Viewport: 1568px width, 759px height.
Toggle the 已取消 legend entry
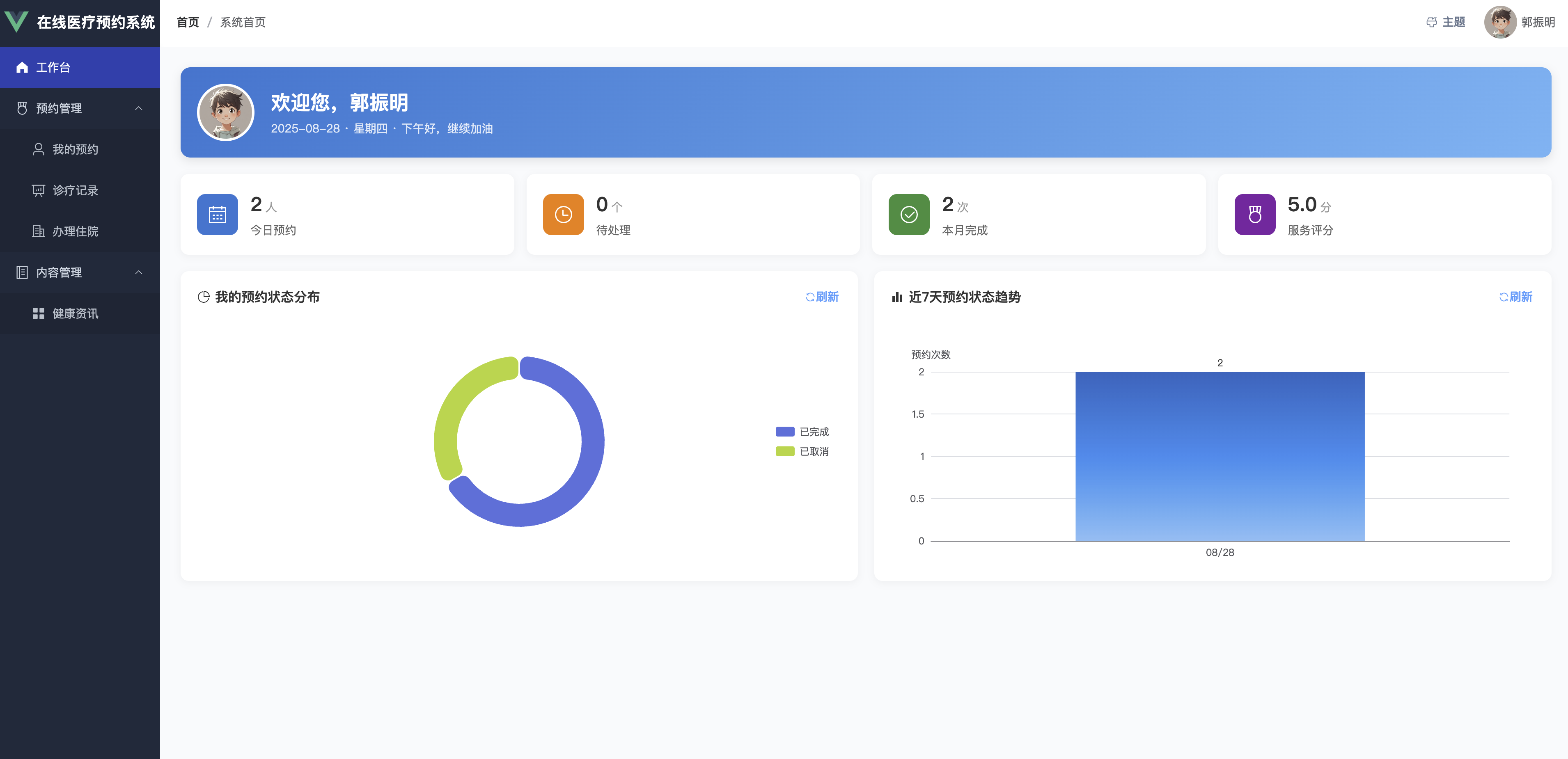pyautogui.click(x=802, y=451)
